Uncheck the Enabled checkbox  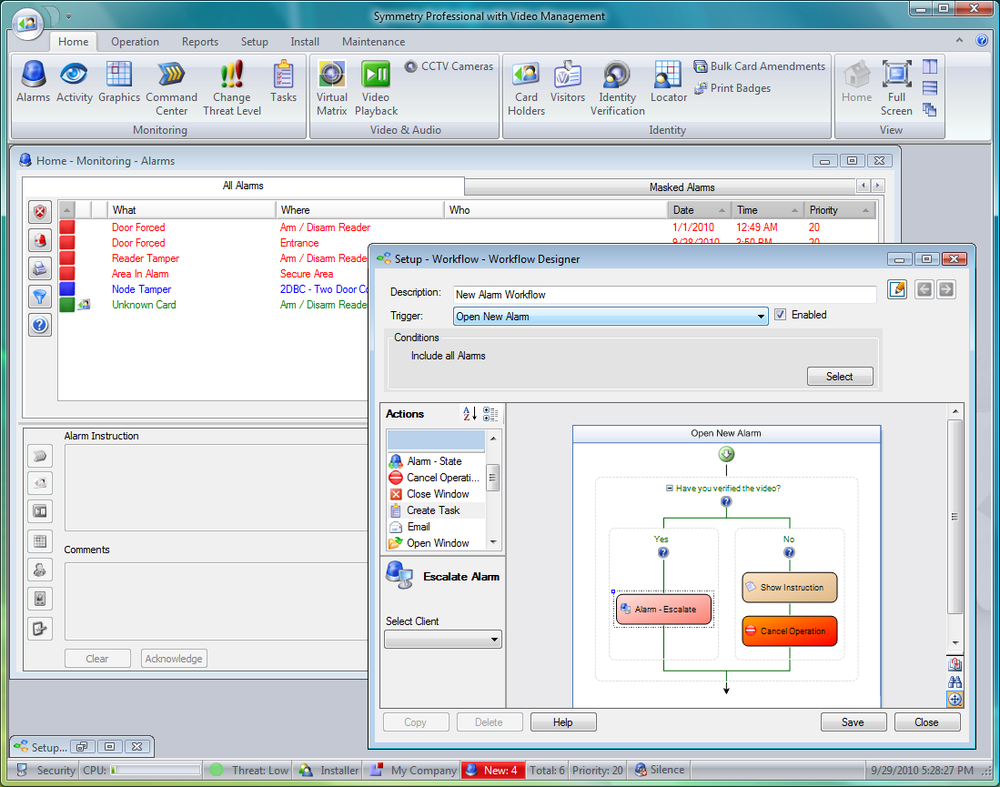tap(781, 315)
